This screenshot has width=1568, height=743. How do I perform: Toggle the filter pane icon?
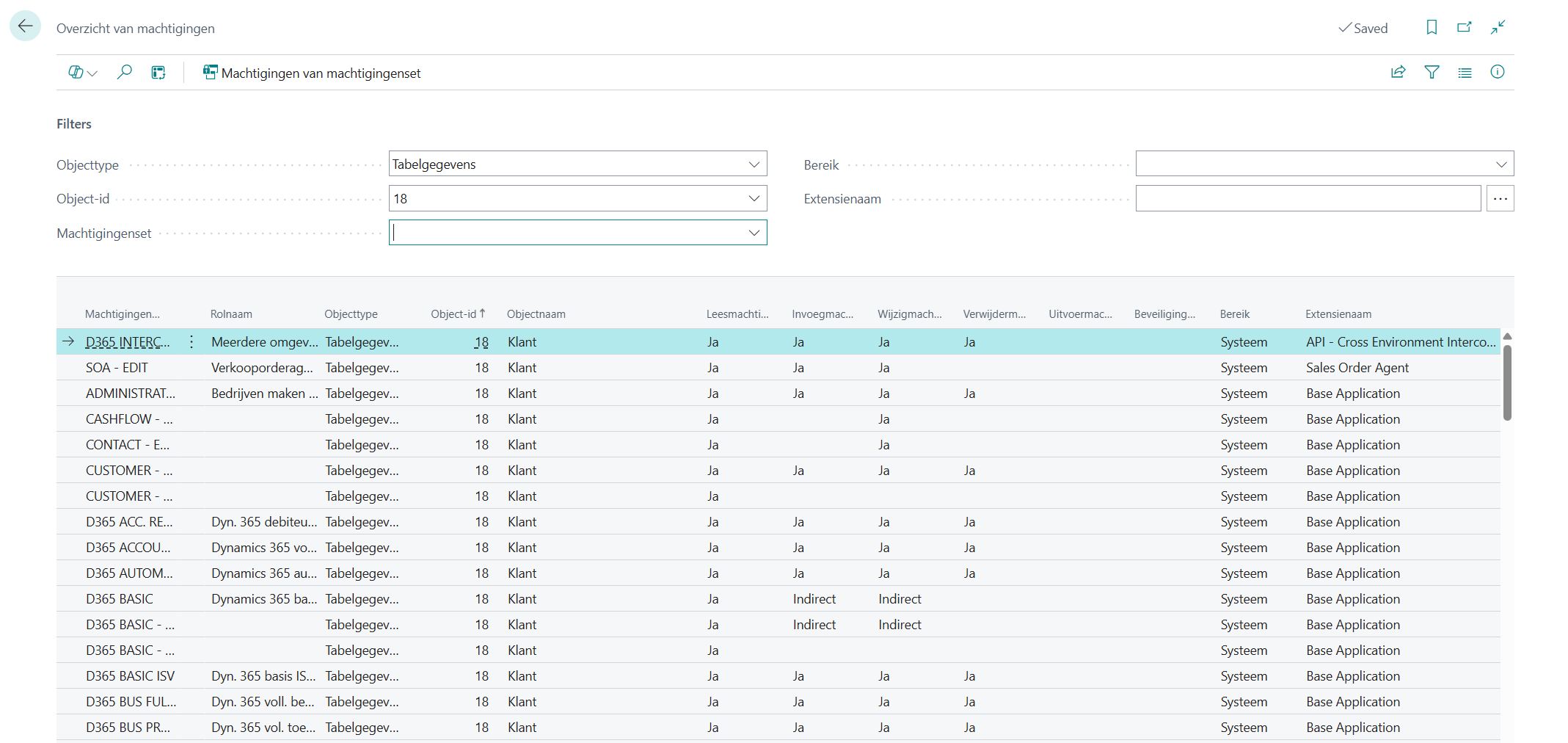1432,72
